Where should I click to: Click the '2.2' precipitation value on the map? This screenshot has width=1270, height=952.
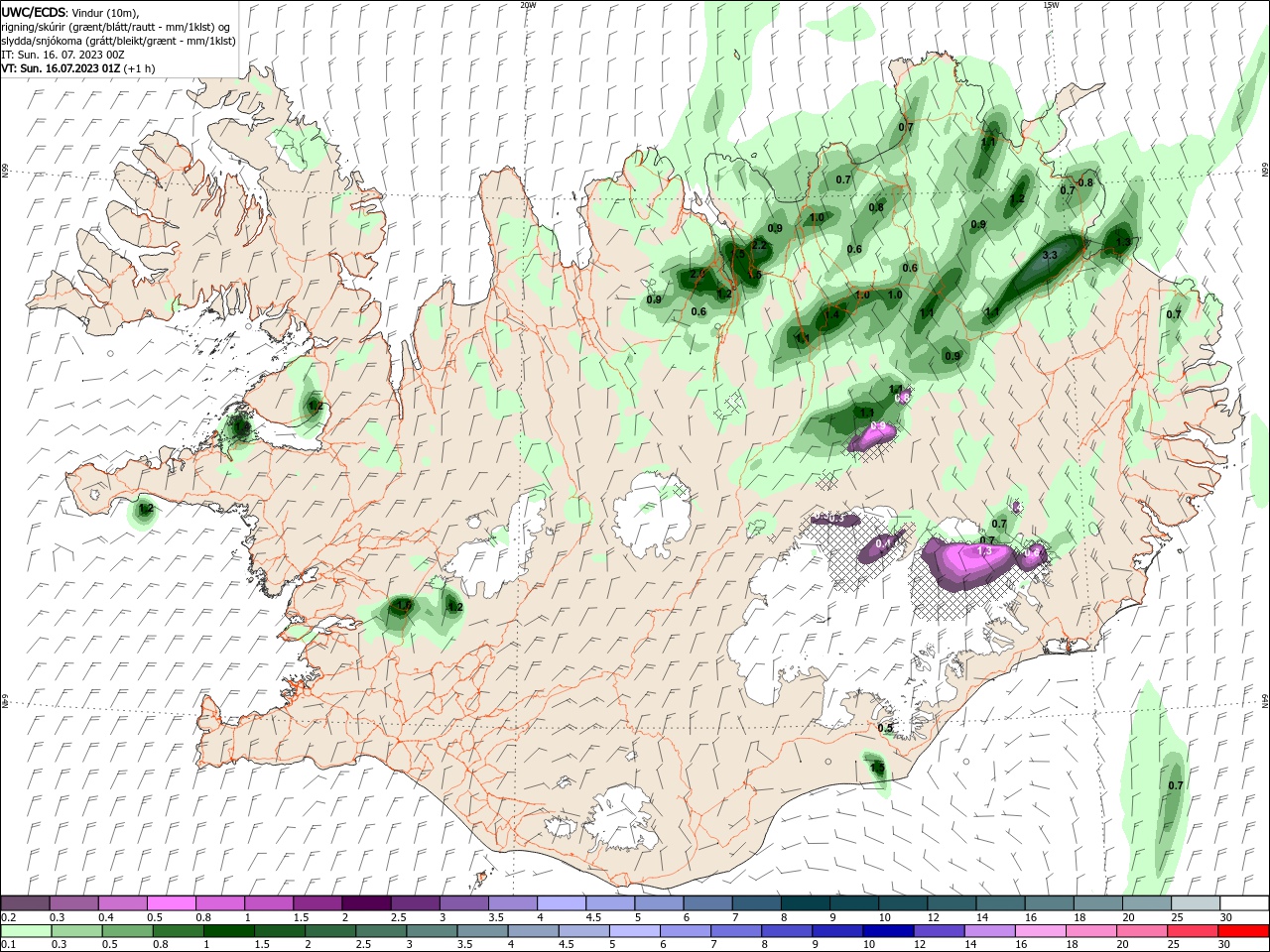point(759,245)
